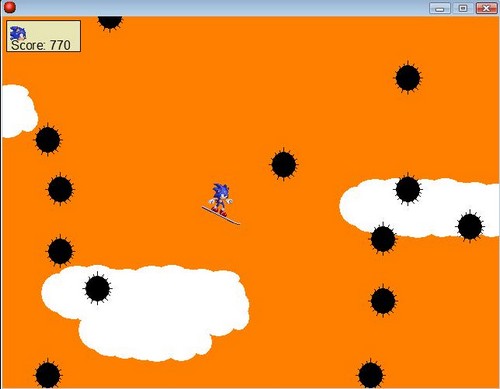500x389 pixels.
Task: Click the spiked mine beside the small left-edge cloud
Action: [48, 140]
